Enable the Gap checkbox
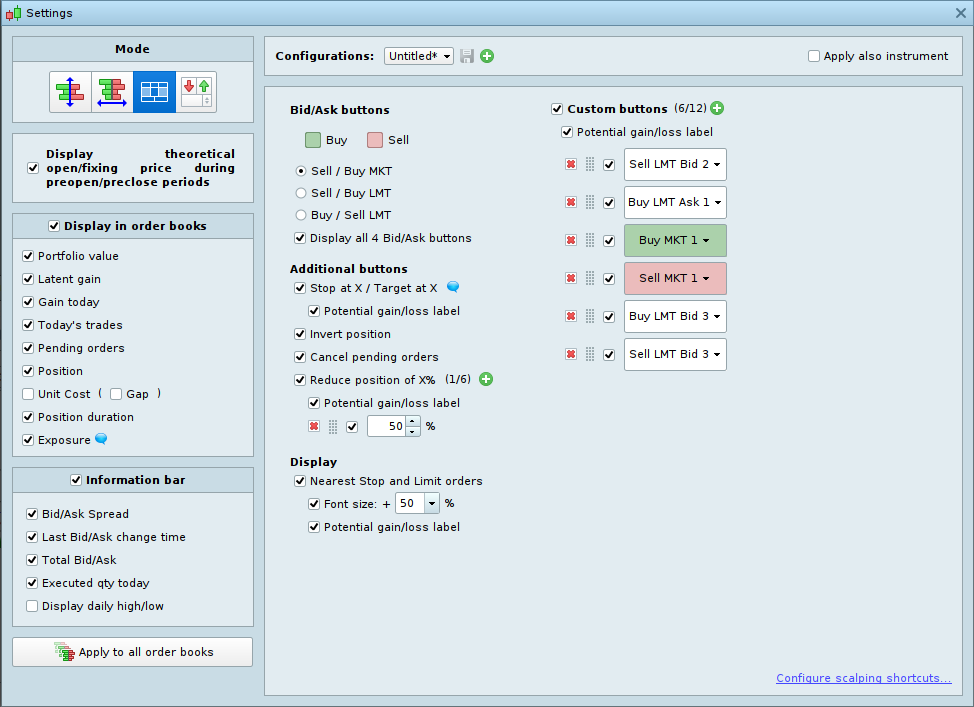Screen dimensions: 974x707 pyautogui.click(x=116, y=394)
